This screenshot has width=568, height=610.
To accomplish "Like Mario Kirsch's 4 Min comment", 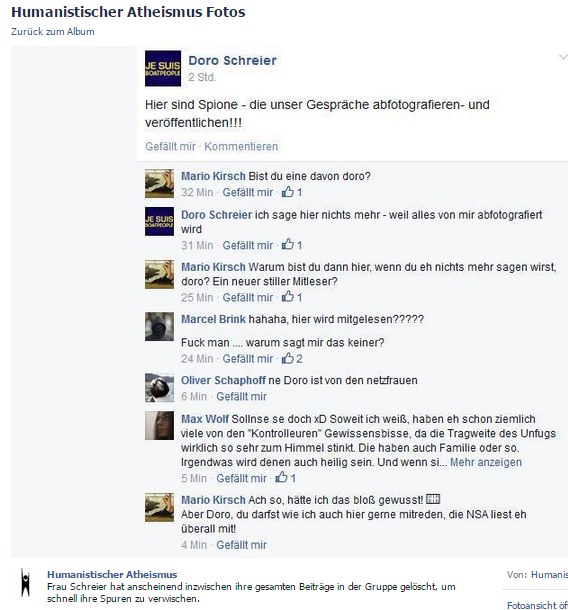I will point(241,545).
